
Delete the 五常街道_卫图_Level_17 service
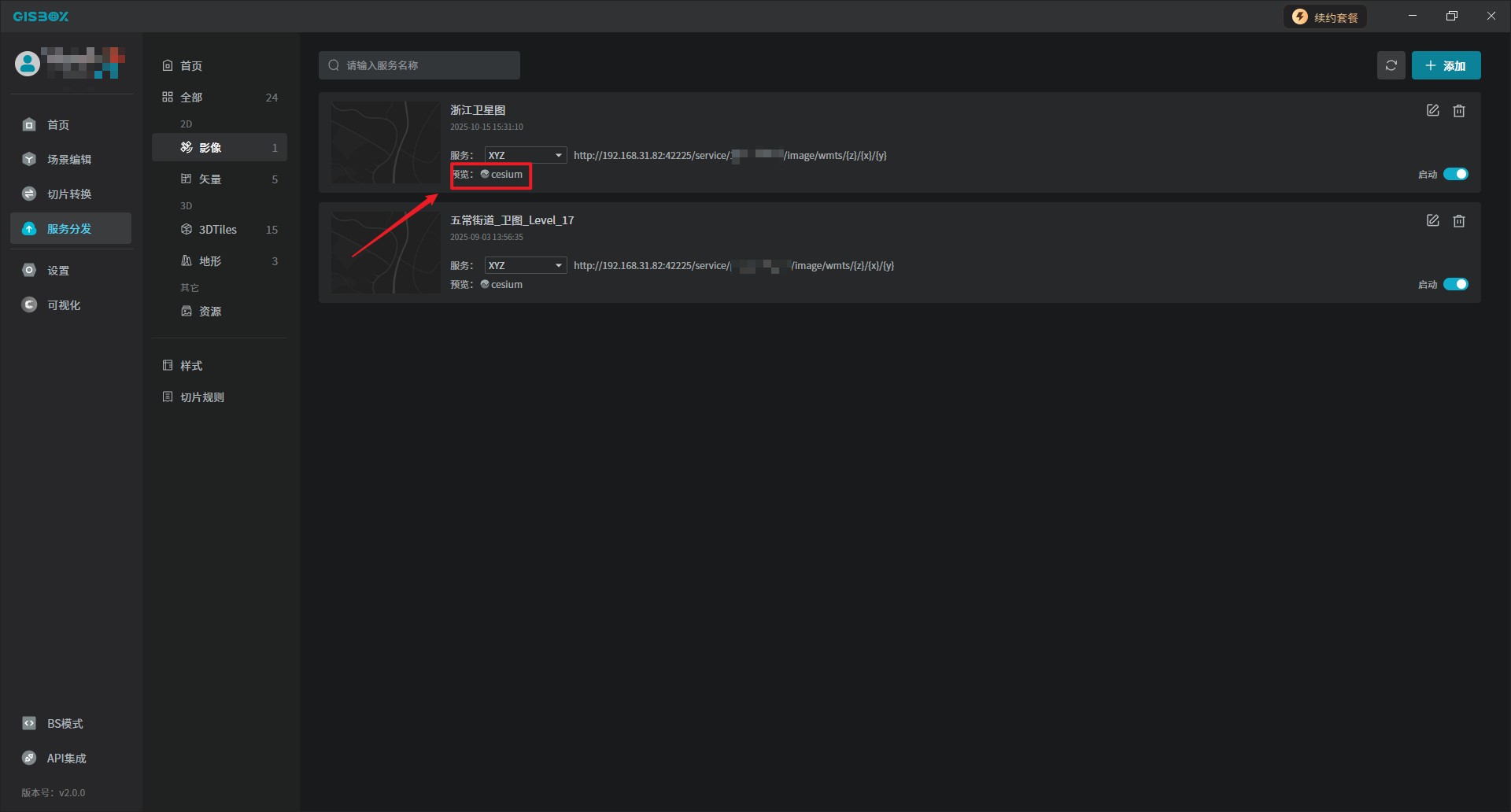click(x=1458, y=221)
